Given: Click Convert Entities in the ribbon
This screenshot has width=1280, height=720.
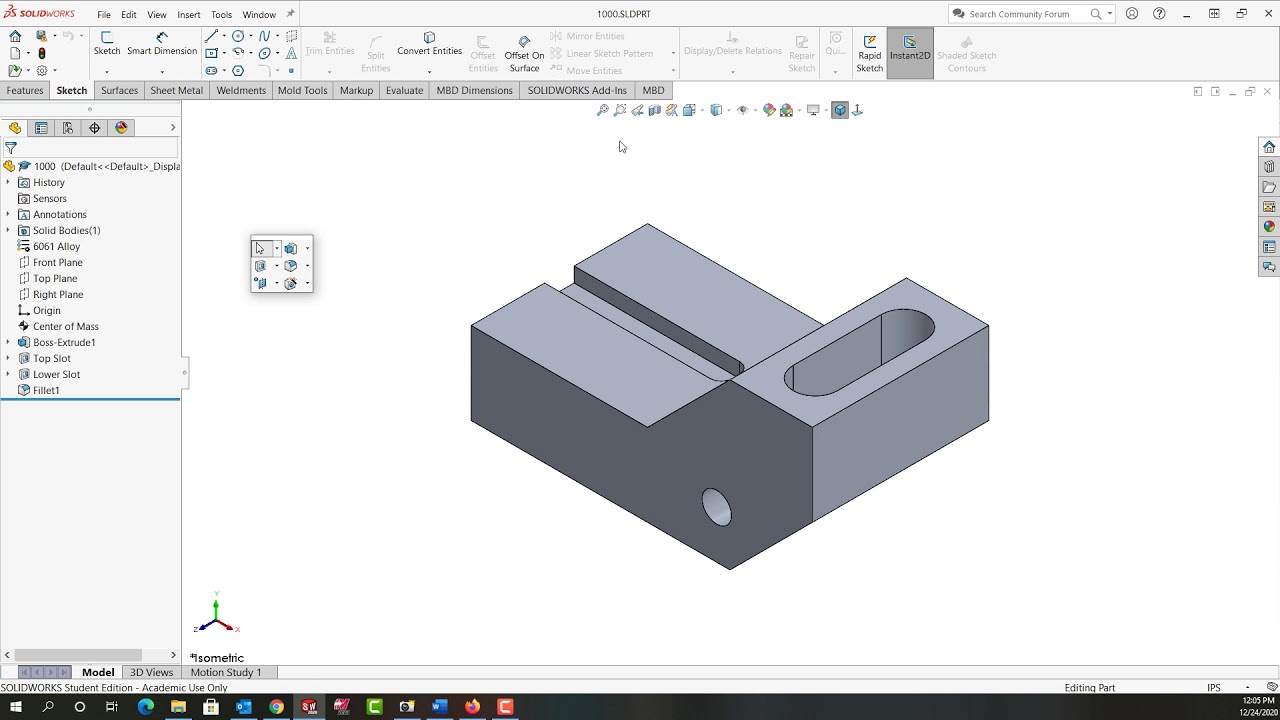Looking at the screenshot, I should [429, 44].
